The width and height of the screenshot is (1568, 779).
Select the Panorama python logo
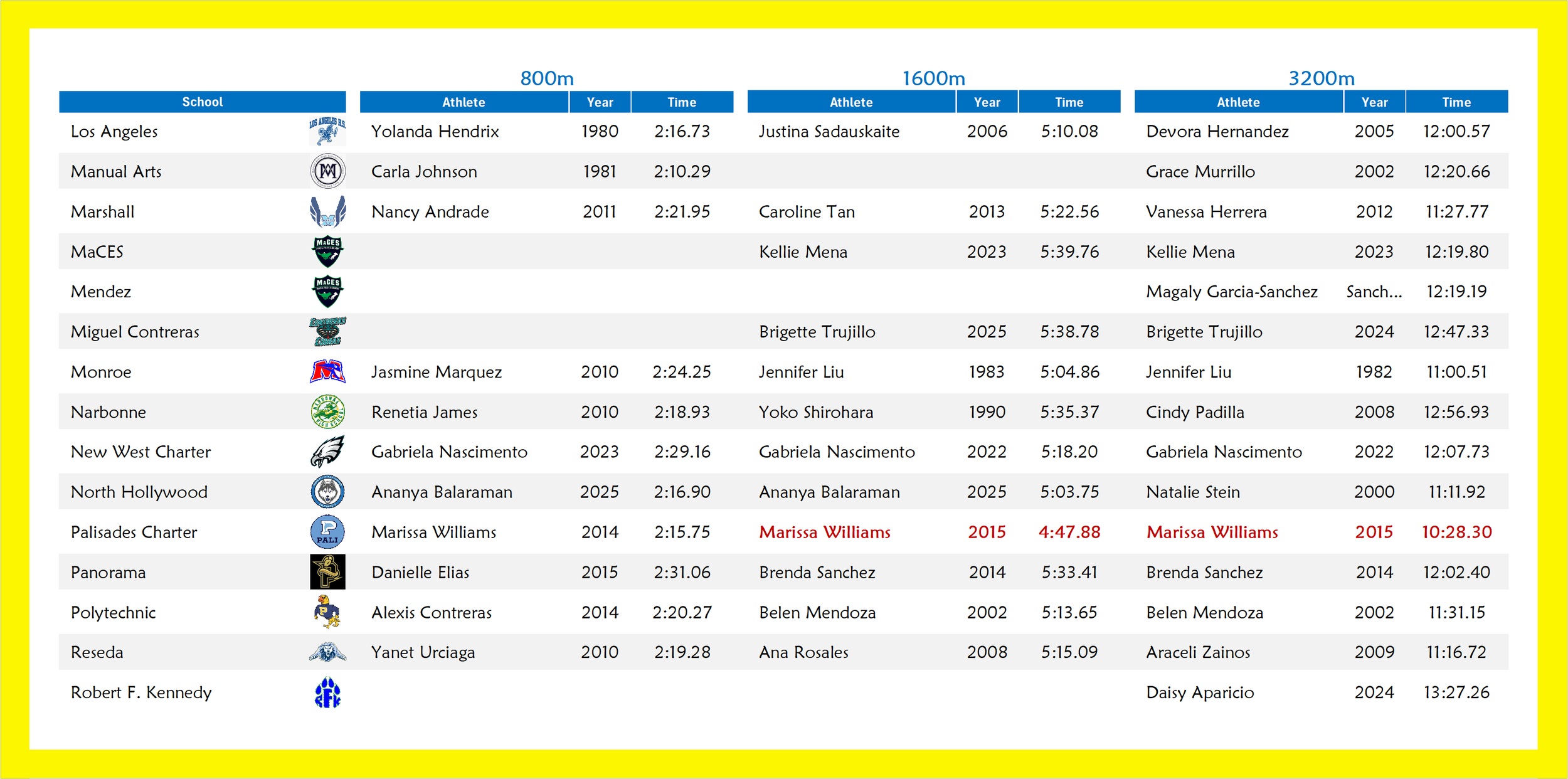pos(327,571)
